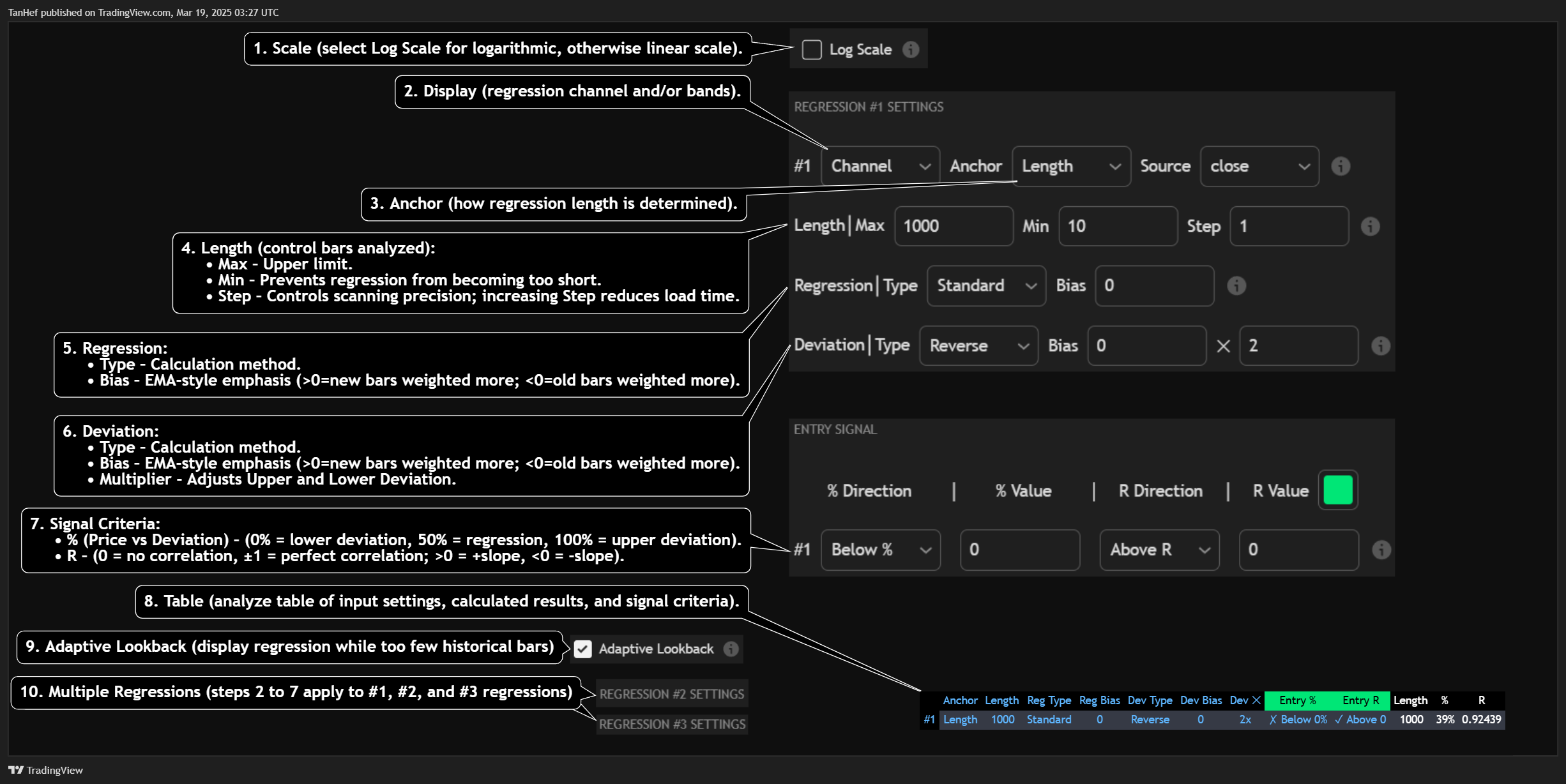Show info icon beside Regression Bias field
The height and width of the screenshot is (784, 1566).
point(1236,285)
